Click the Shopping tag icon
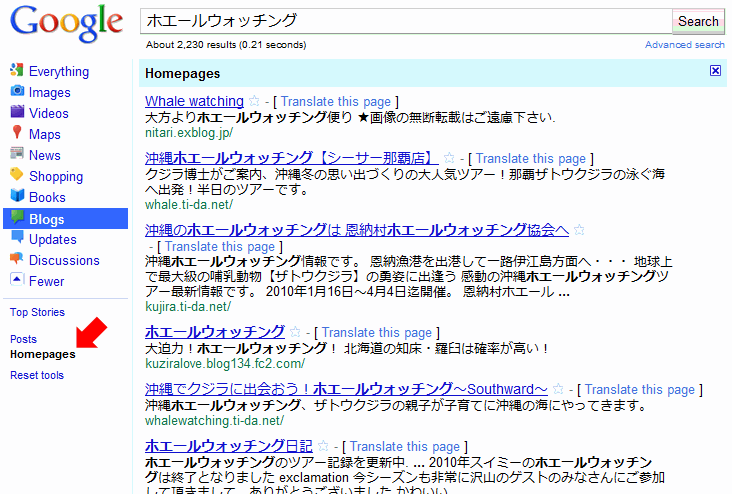The image size is (732, 494). [17, 176]
